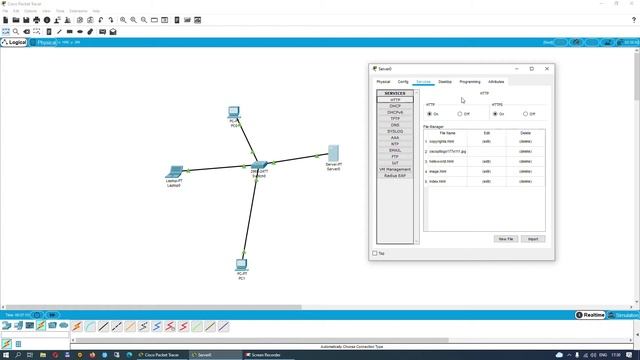Click the Zoom In magnifier icon
The width and height of the screenshot is (640, 360).
tap(123, 20)
